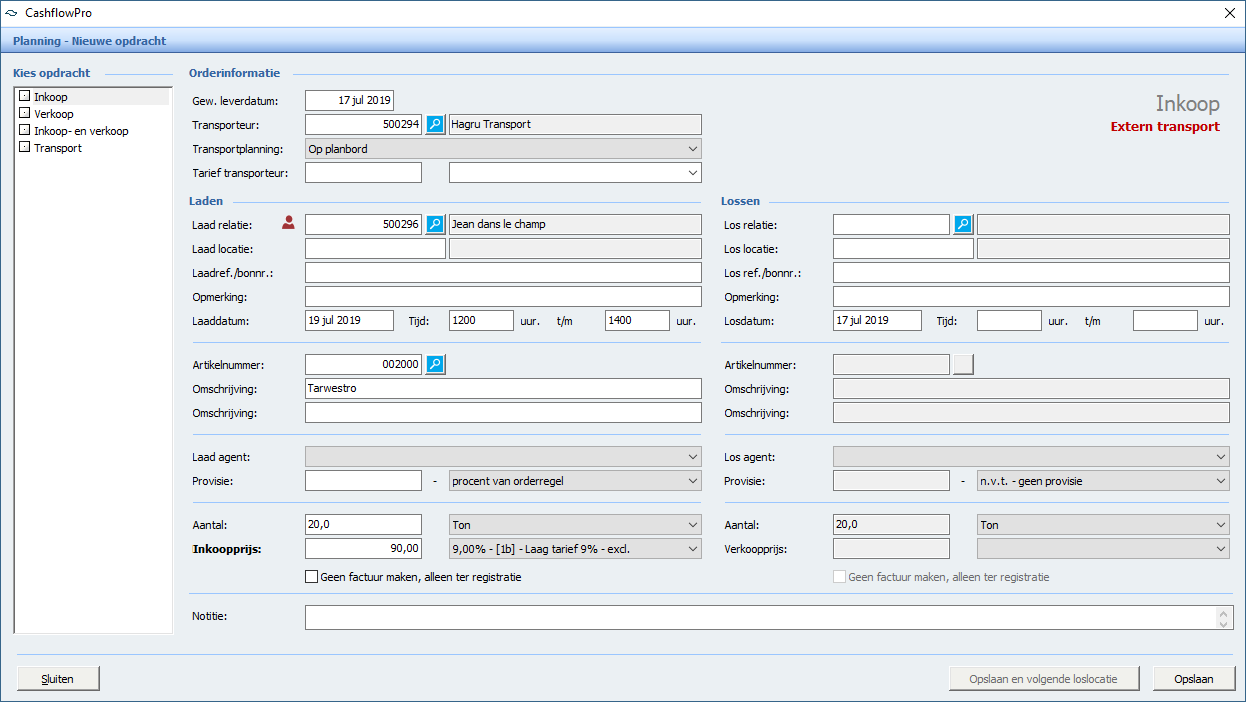Open the n.v.t. - geen provisie dropdown

coord(1103,481)
